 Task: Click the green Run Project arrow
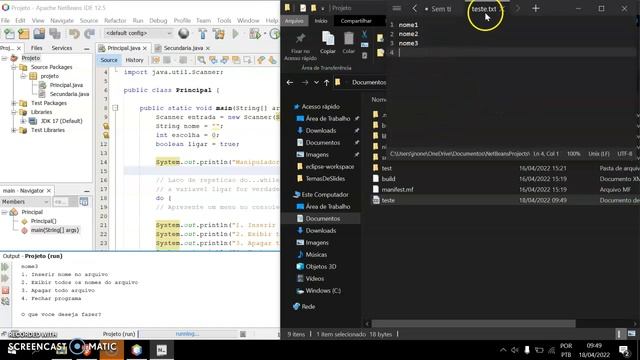236,34
